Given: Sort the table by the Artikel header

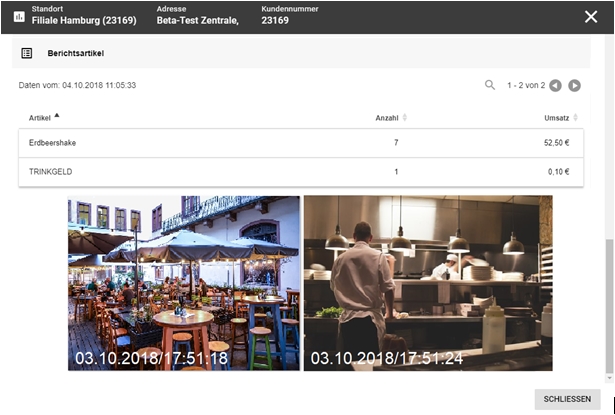Looking at the screenshot, I should coord(40,118).
